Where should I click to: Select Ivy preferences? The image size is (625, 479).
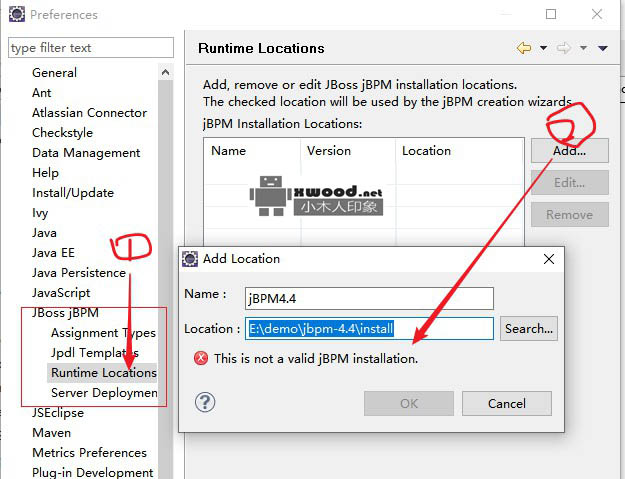coord(40,213)
